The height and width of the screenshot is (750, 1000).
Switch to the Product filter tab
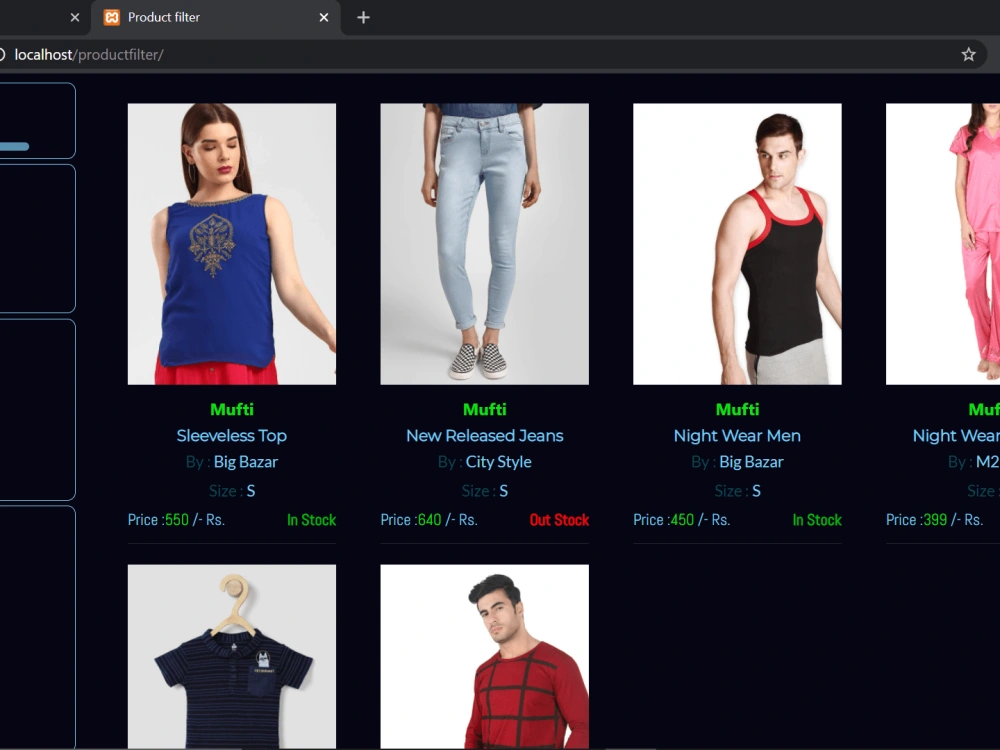click(216, 18)
